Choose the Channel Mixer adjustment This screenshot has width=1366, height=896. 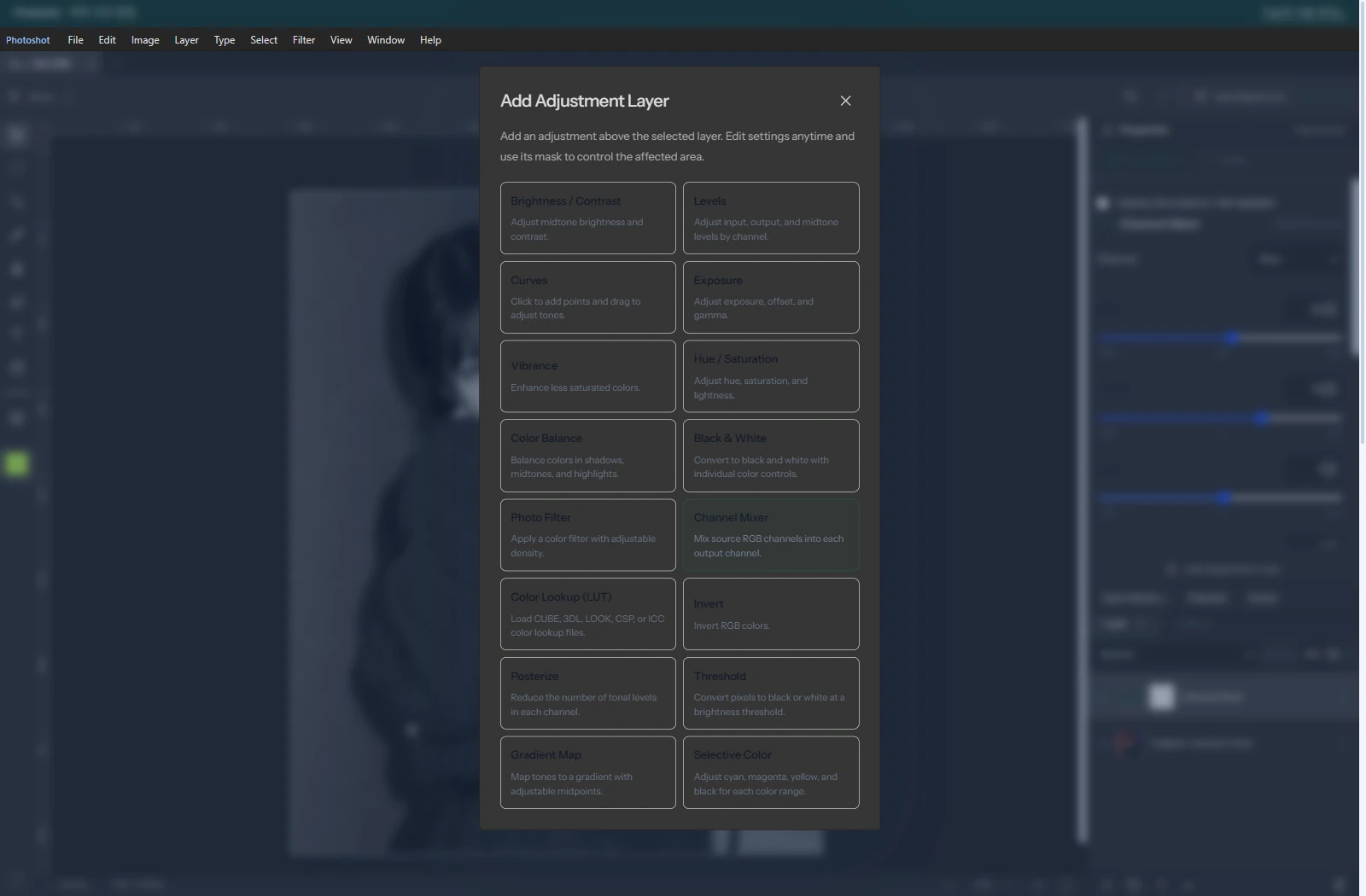[771, 535]
